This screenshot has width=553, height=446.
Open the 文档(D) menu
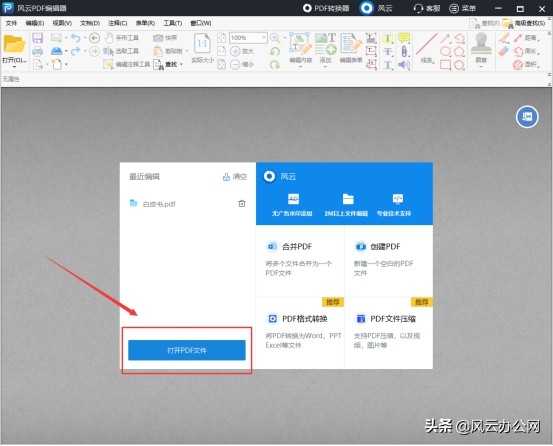90,23
